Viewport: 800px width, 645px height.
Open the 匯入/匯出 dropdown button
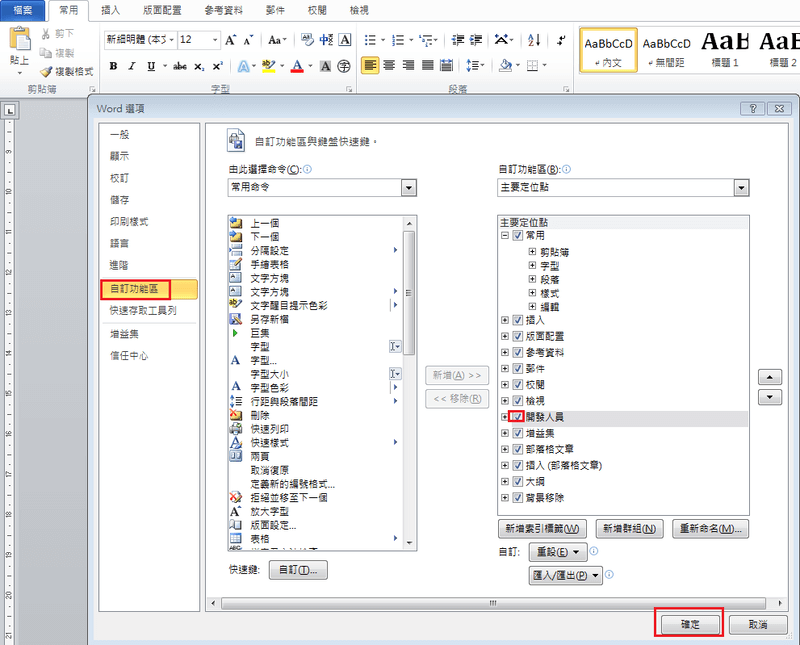pos(565,576)
